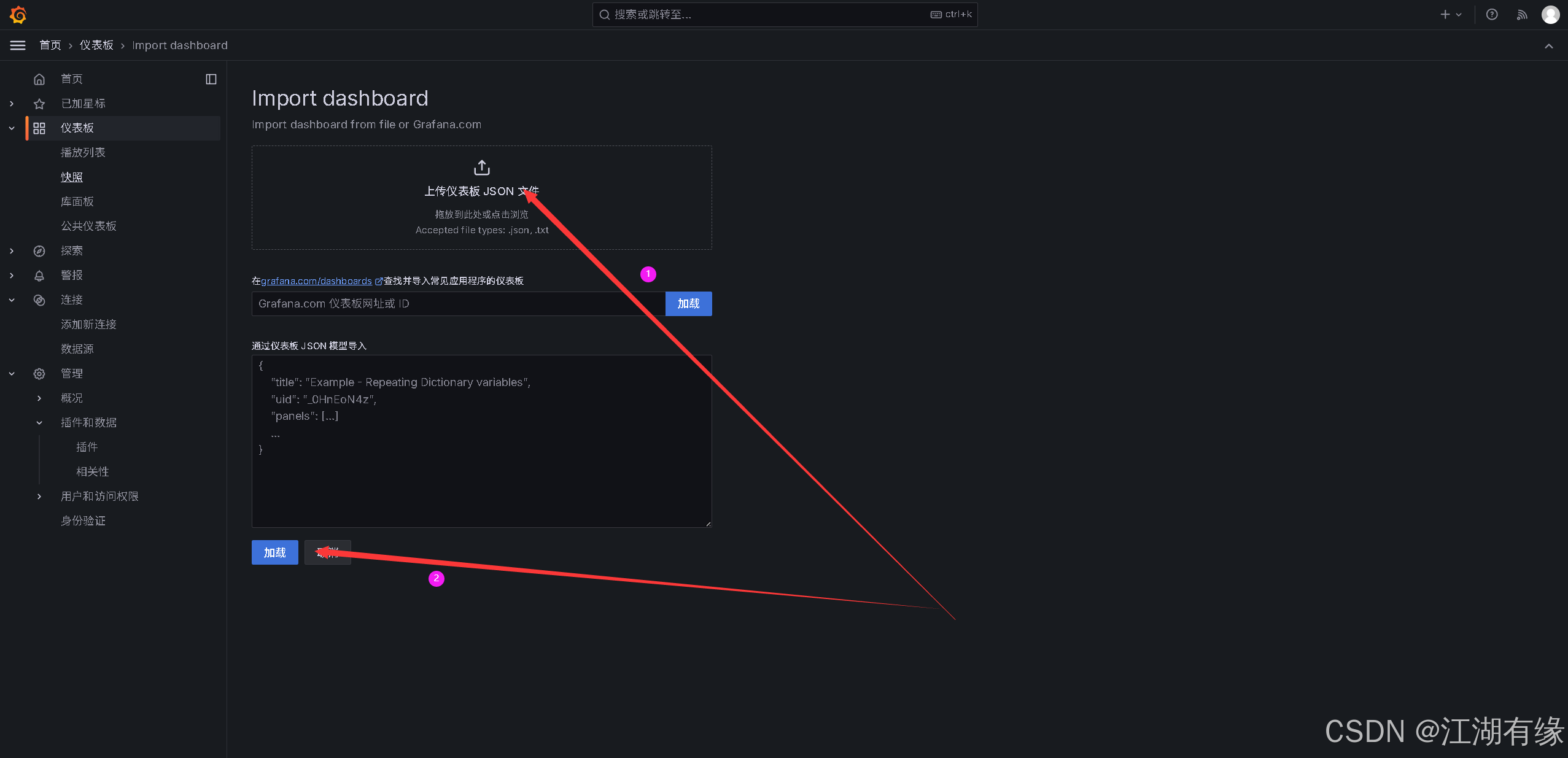Focus the JSON model text area
The image size is (1568, 758).
[482, 441]
